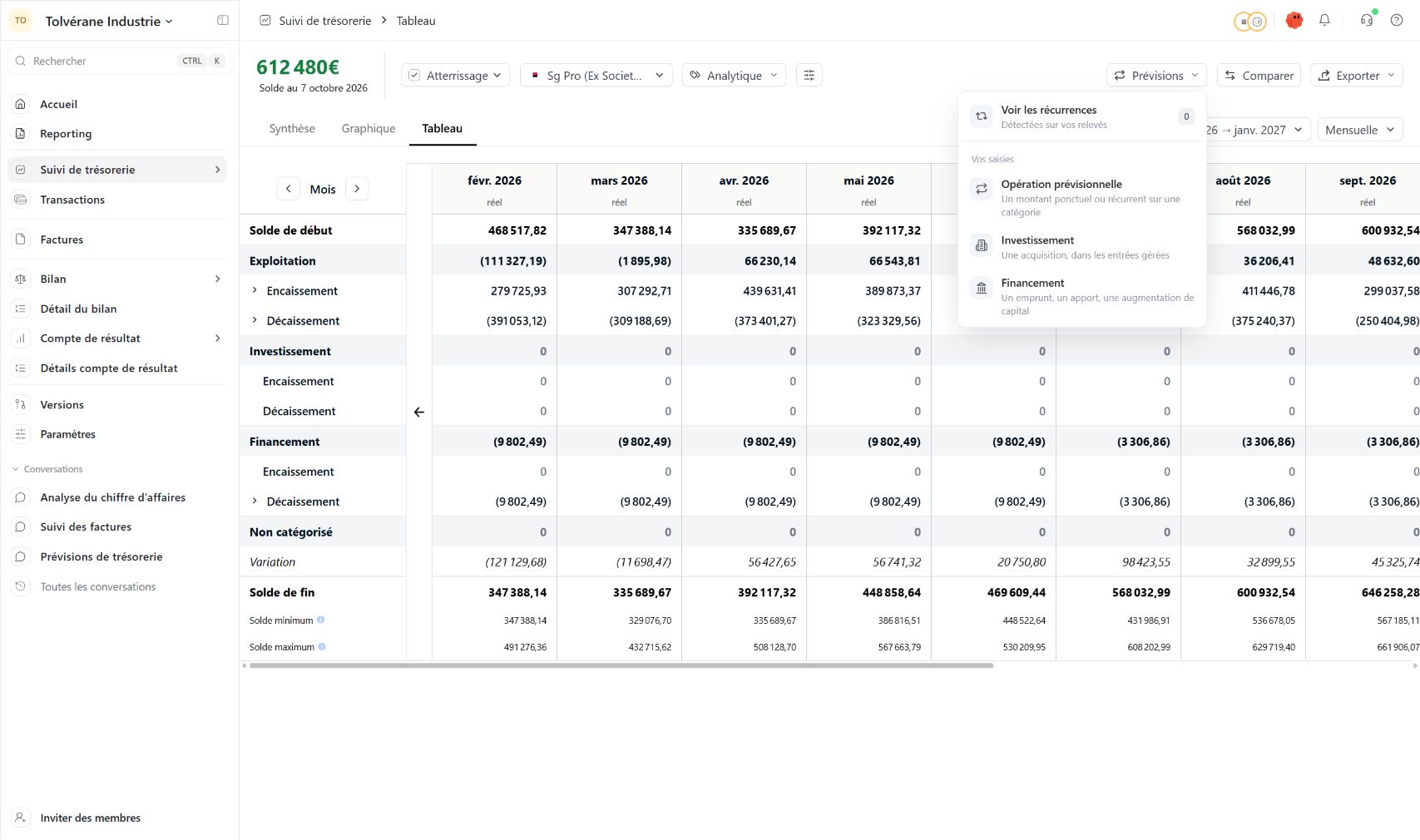
Task: Click the help question mark icon
Action: tap(1397, 21)
